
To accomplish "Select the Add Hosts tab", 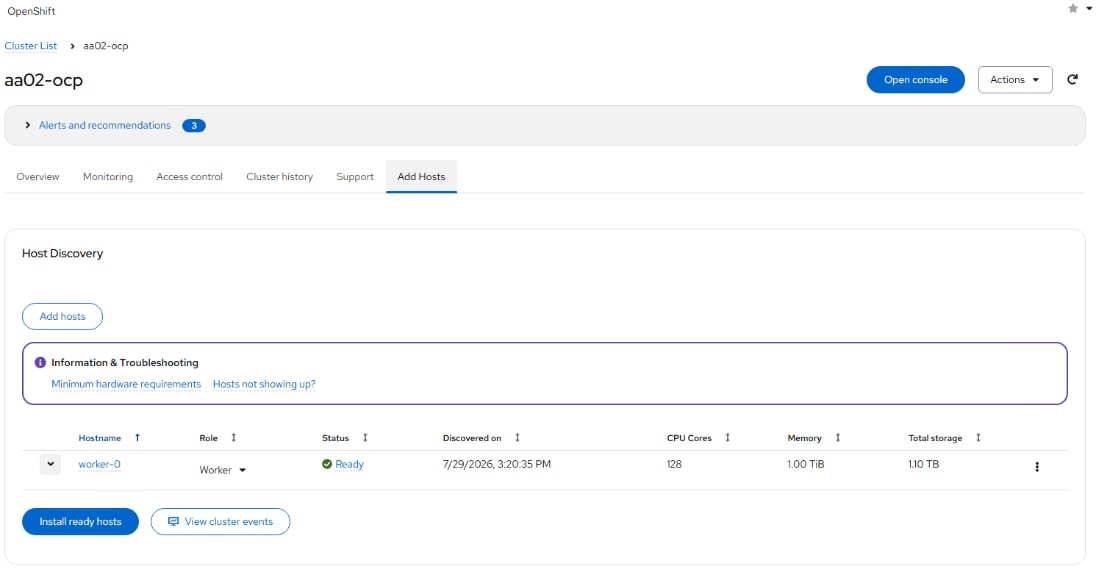I will [x=421, y=177].
